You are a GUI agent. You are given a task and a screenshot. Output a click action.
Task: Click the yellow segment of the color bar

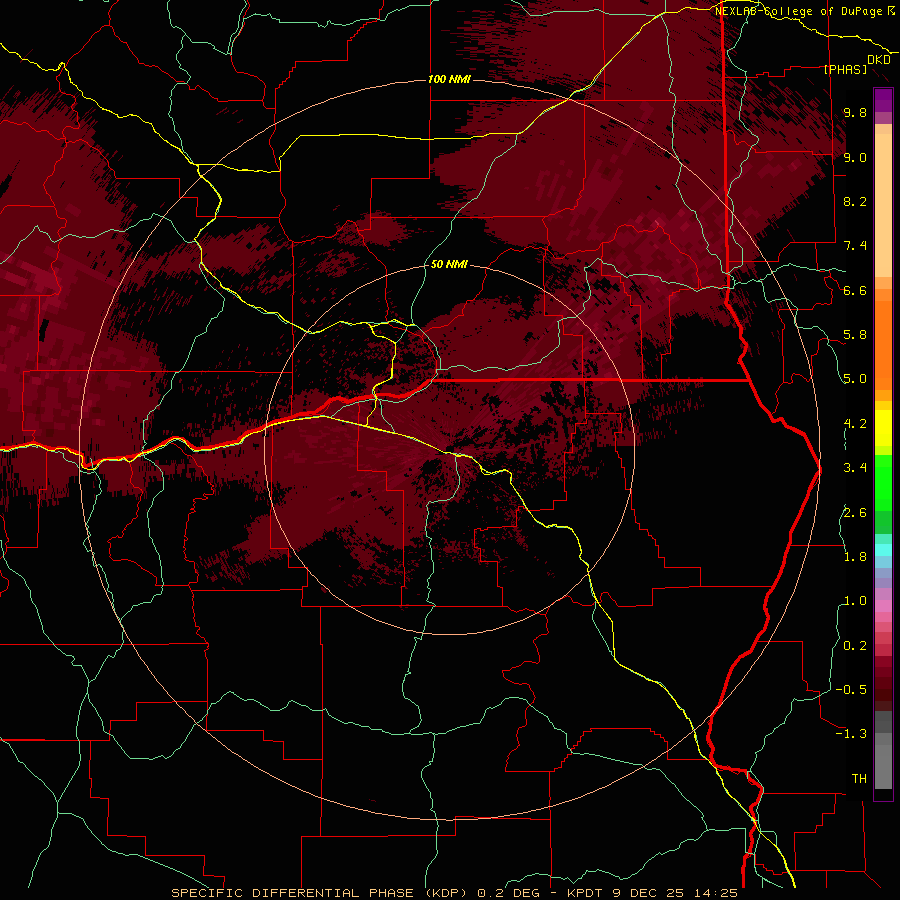[883, 428]
